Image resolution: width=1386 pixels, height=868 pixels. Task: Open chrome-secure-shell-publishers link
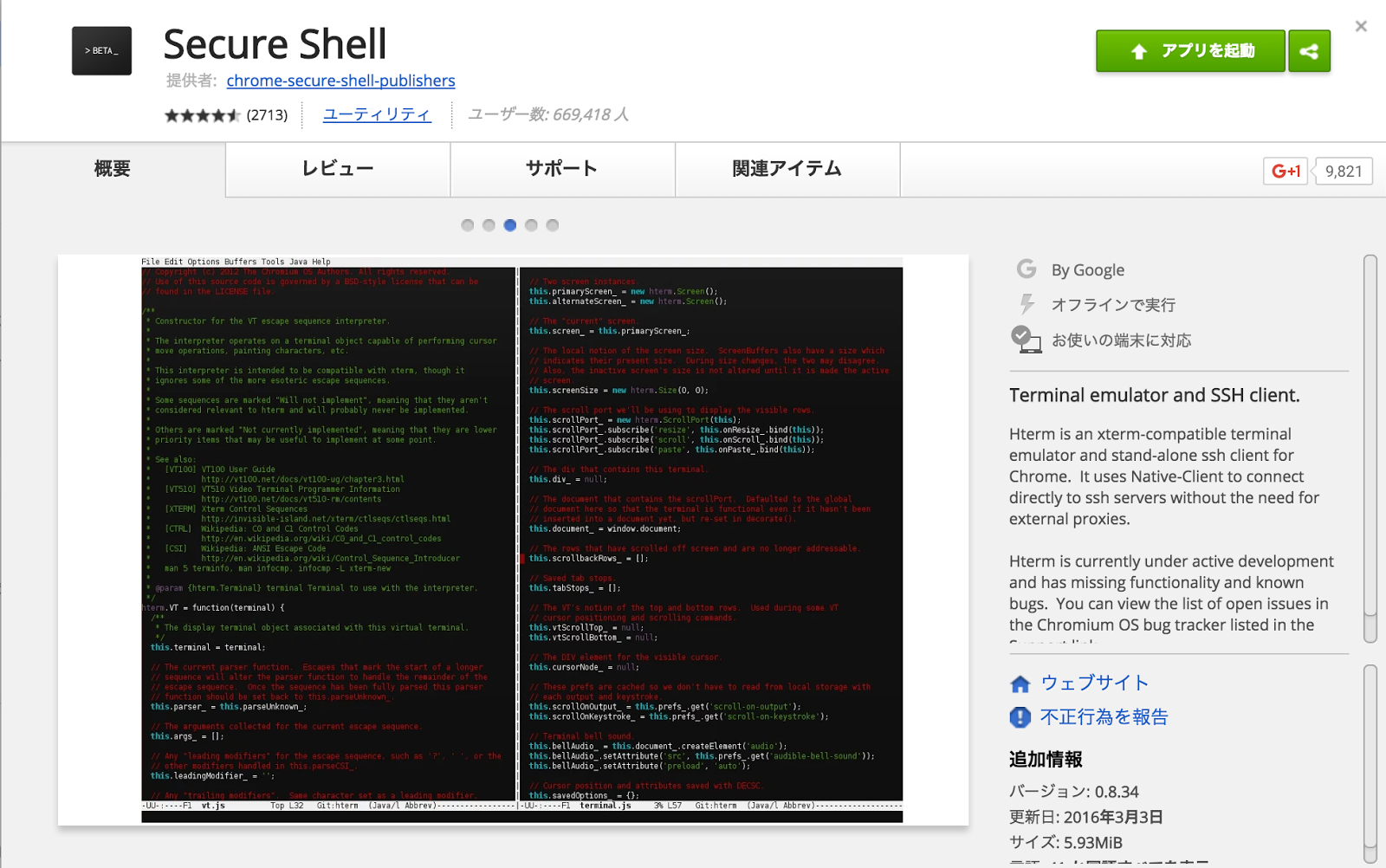point(340,81)
